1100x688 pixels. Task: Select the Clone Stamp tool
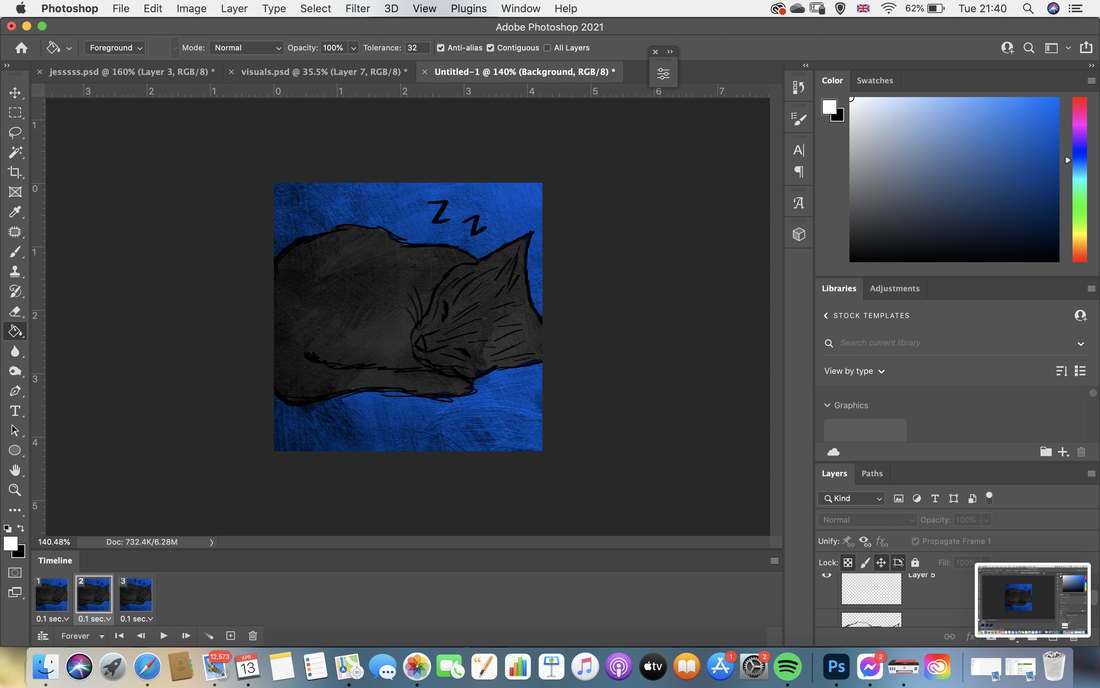point(15,271)
